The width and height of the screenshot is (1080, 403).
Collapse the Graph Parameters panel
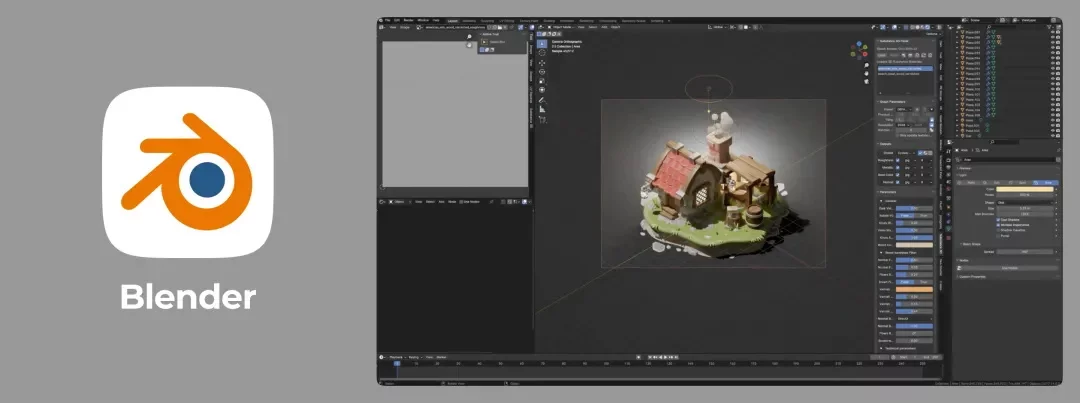point(879,101)
